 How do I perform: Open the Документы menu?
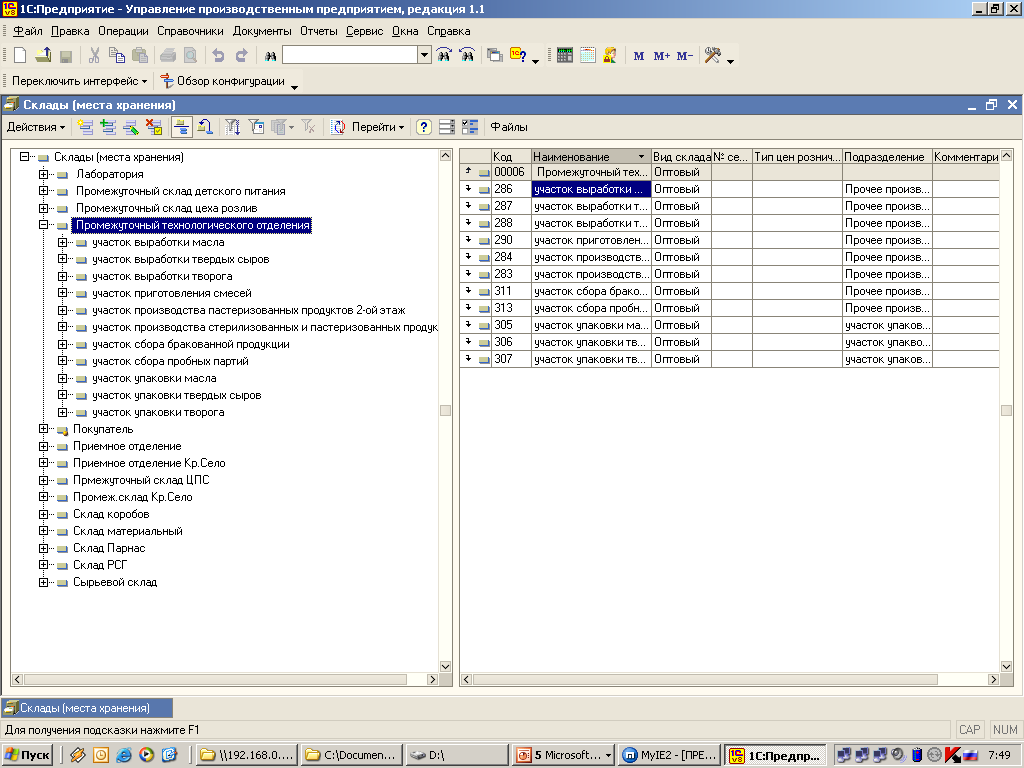[x=262, y=31]
